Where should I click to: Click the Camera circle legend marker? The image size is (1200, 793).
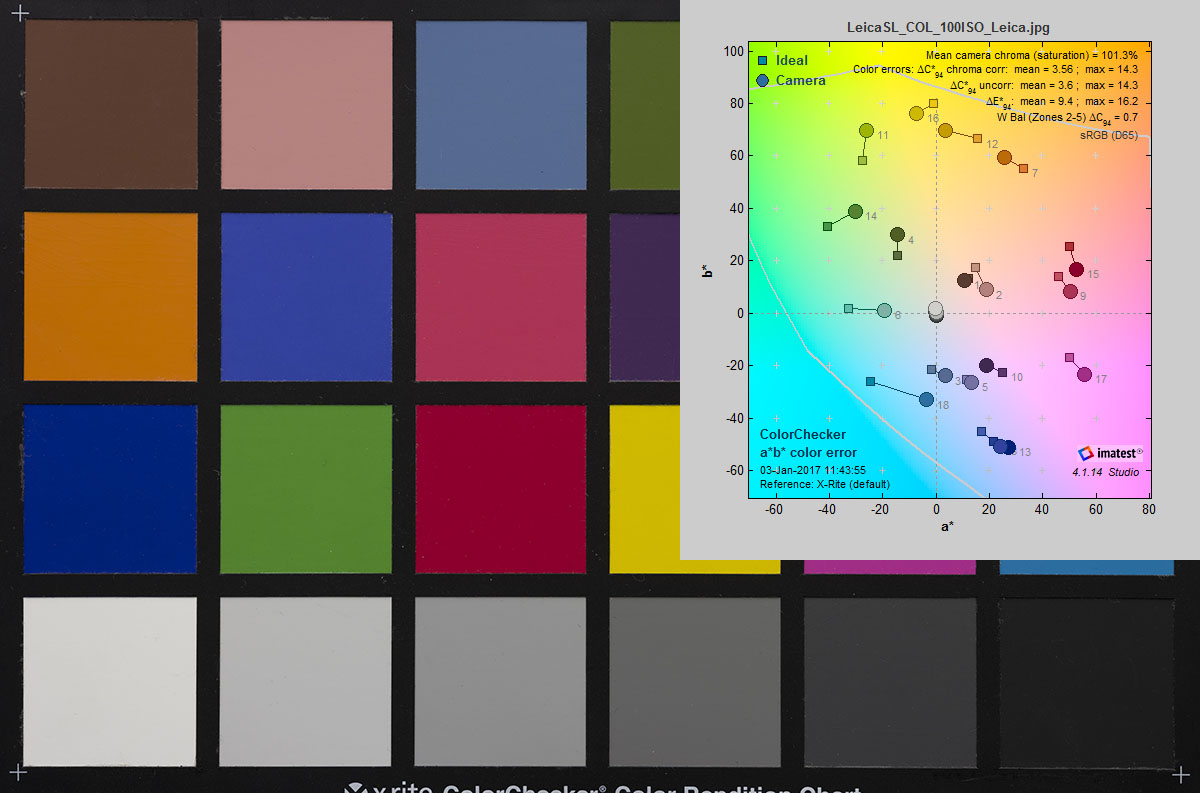tap(763, 80)
